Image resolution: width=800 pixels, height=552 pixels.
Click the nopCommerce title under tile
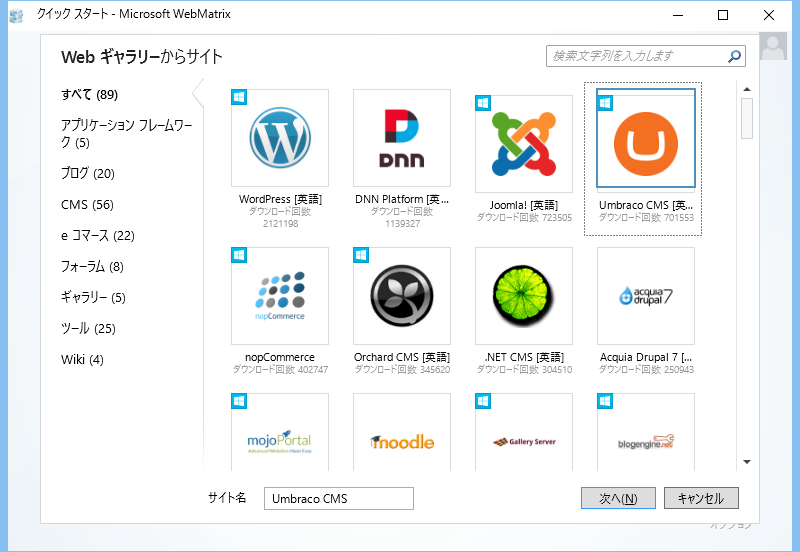[280, 357]
